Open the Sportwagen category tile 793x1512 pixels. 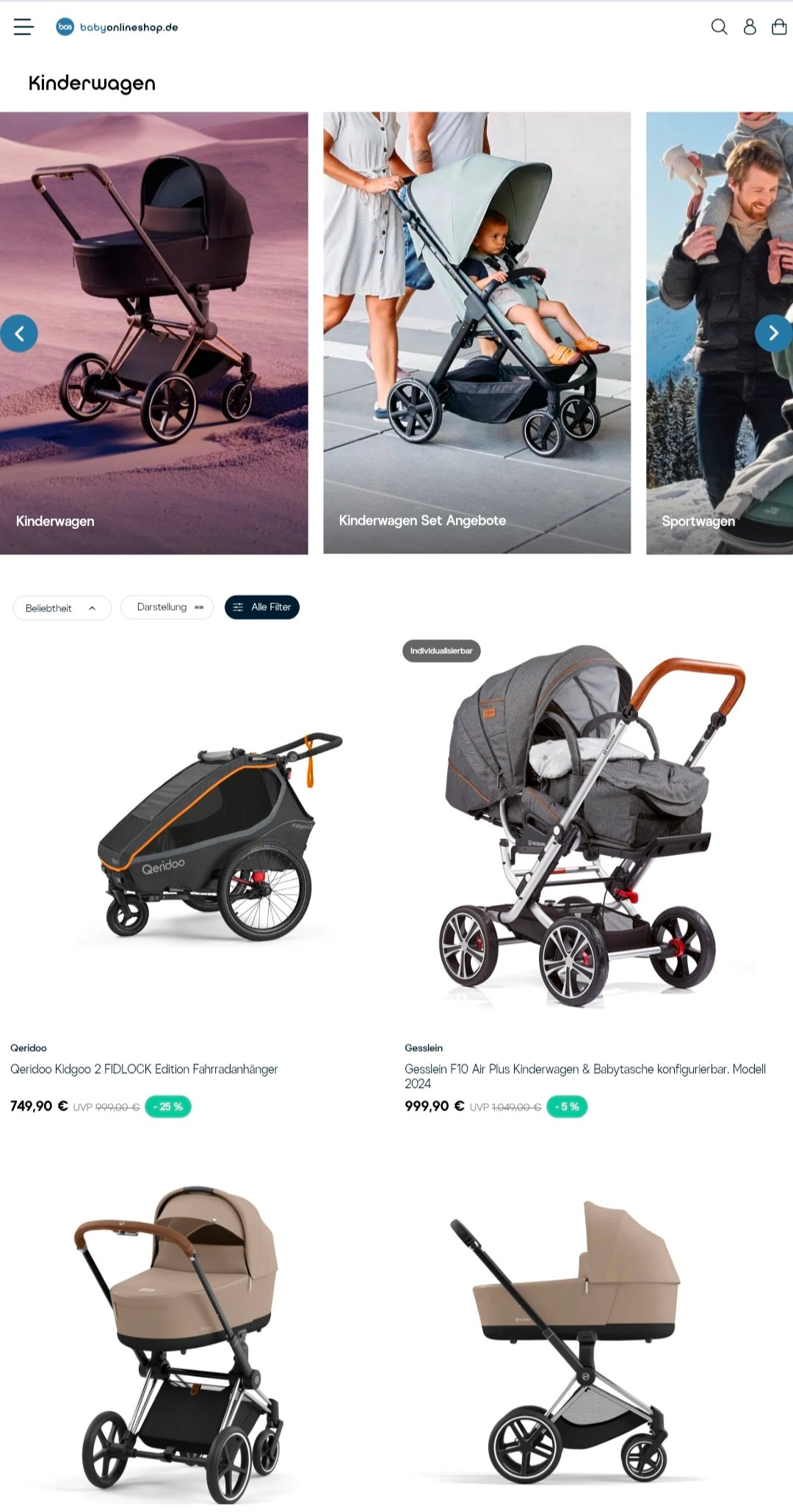(720, 333)
